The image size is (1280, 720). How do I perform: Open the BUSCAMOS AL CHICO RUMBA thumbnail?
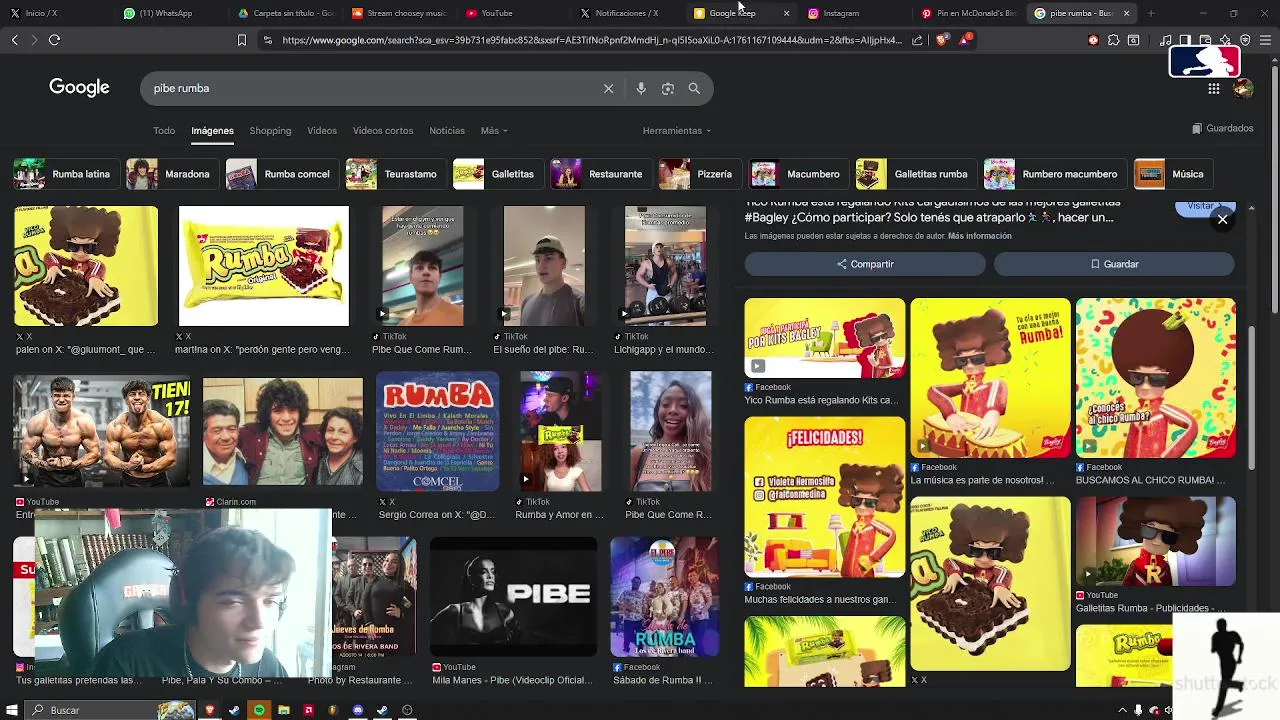click(1155, 378)
